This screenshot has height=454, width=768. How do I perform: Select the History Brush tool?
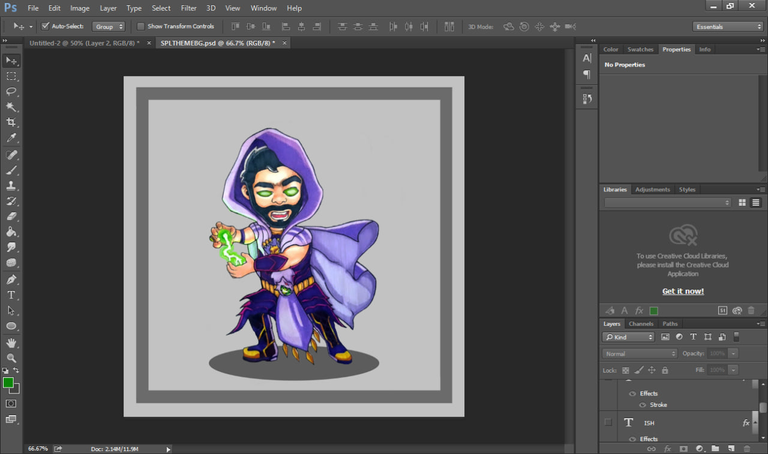(11, 201)
